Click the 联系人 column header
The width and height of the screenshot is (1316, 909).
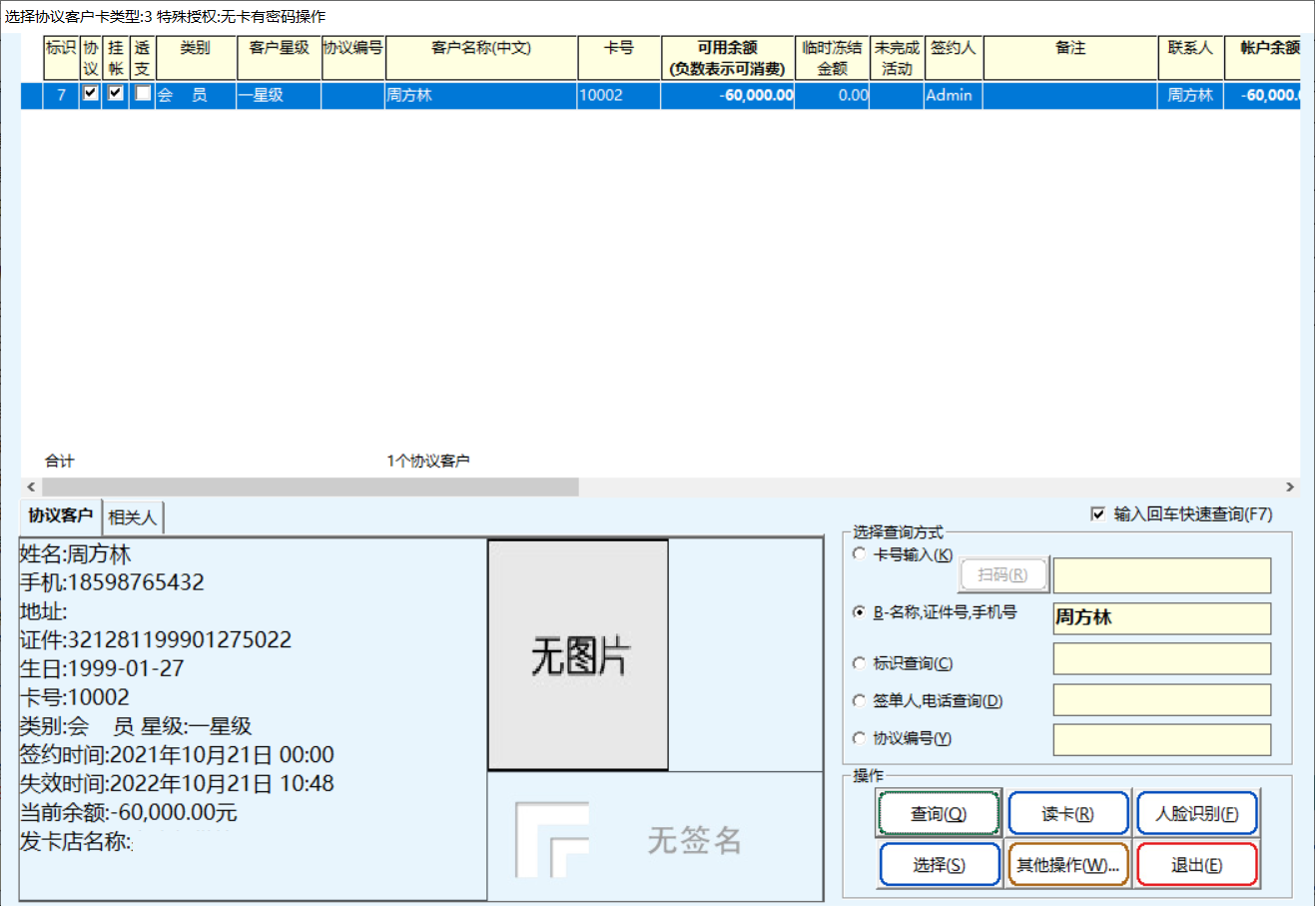[1191, 58]
